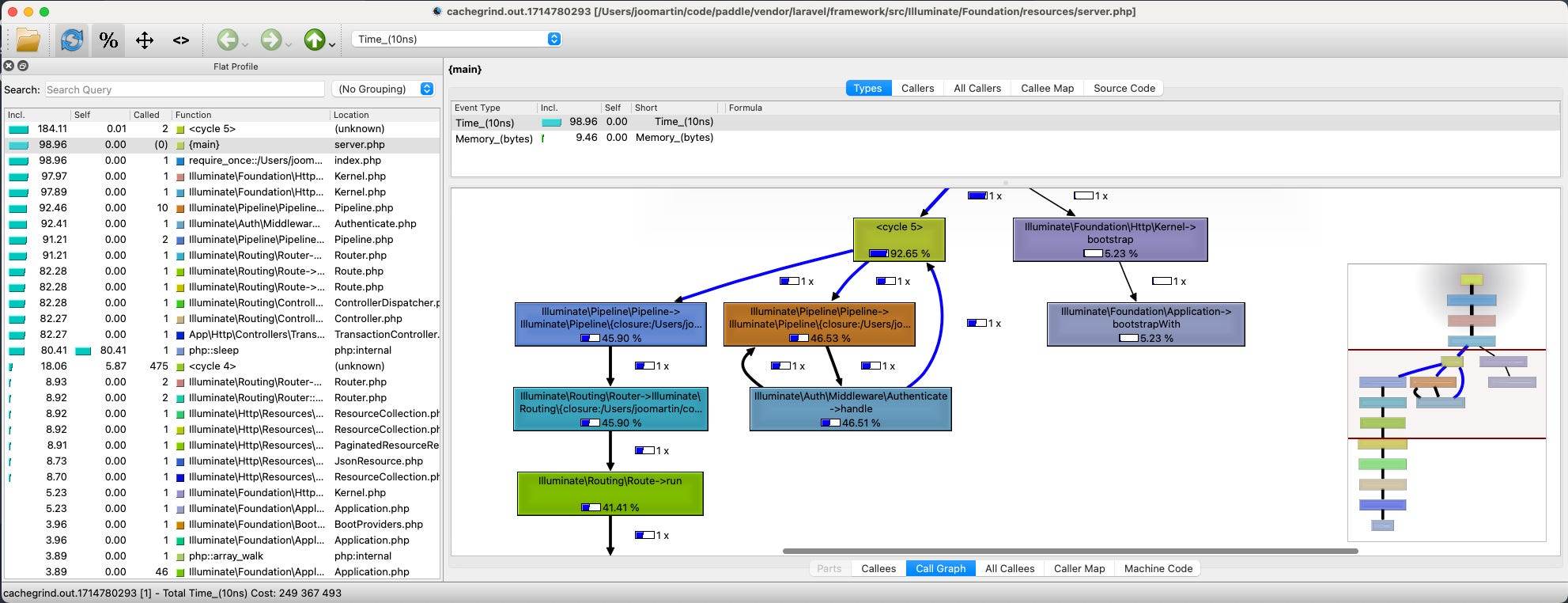Toggle relative percentage cost display

click(x=109, y=40)
